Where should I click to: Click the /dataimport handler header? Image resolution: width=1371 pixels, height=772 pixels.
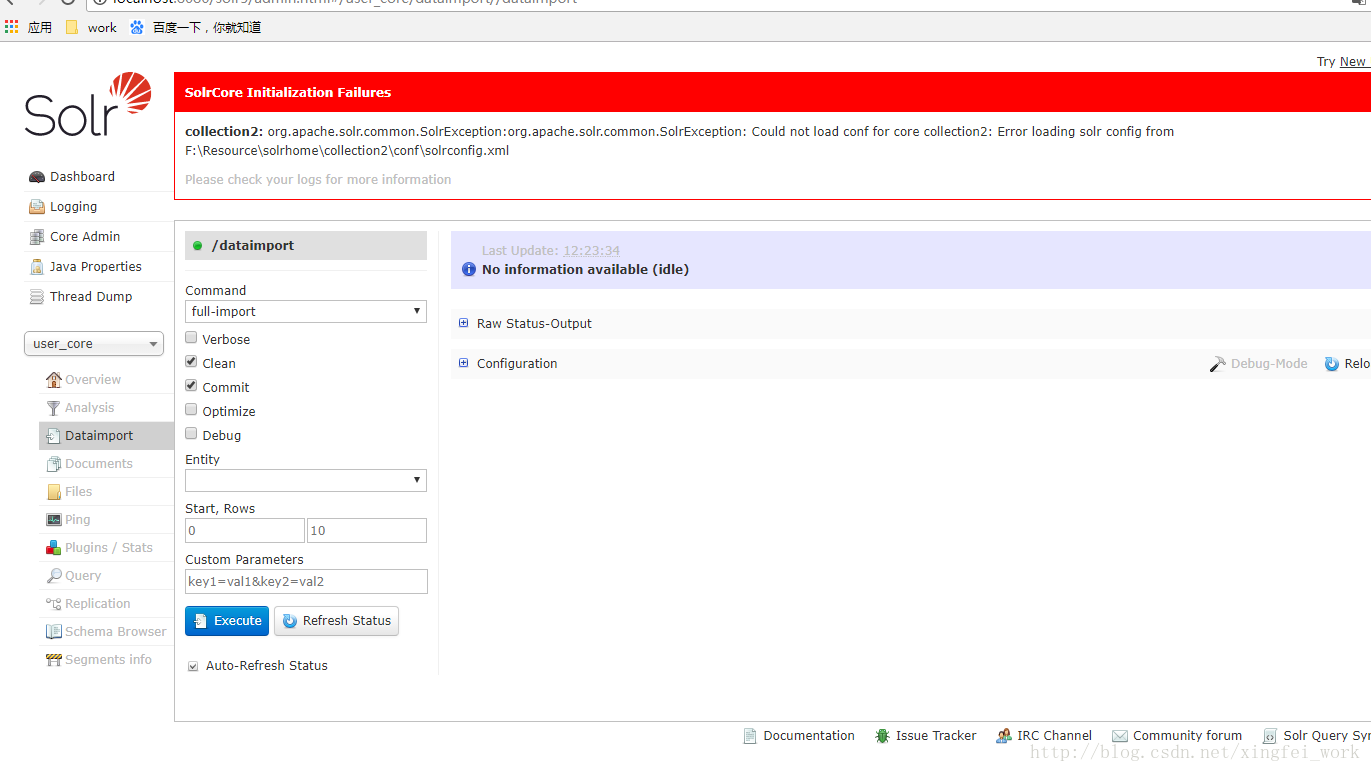[306, 246]
